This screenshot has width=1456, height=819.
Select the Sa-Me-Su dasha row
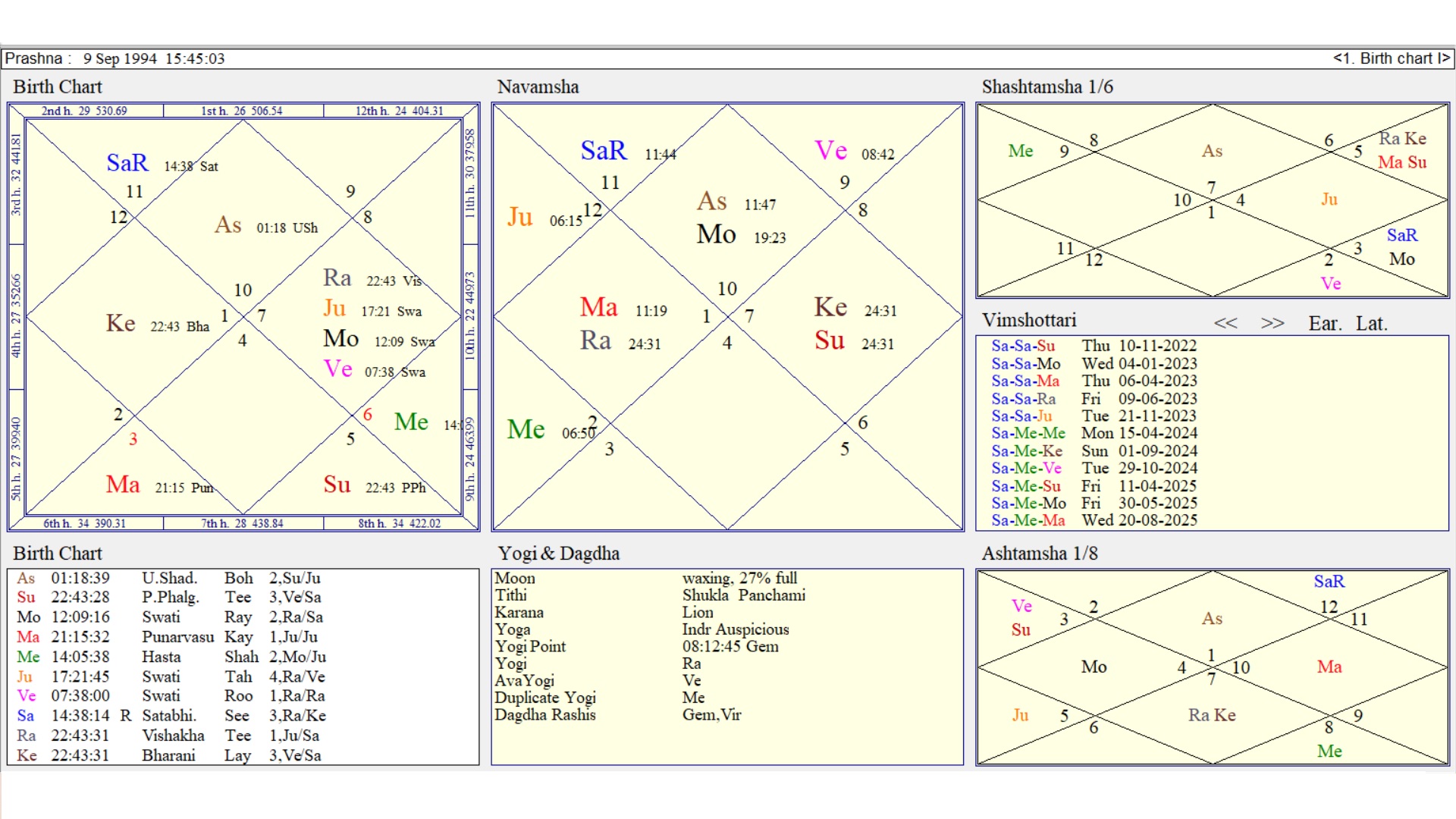[x=1094, y=486]
